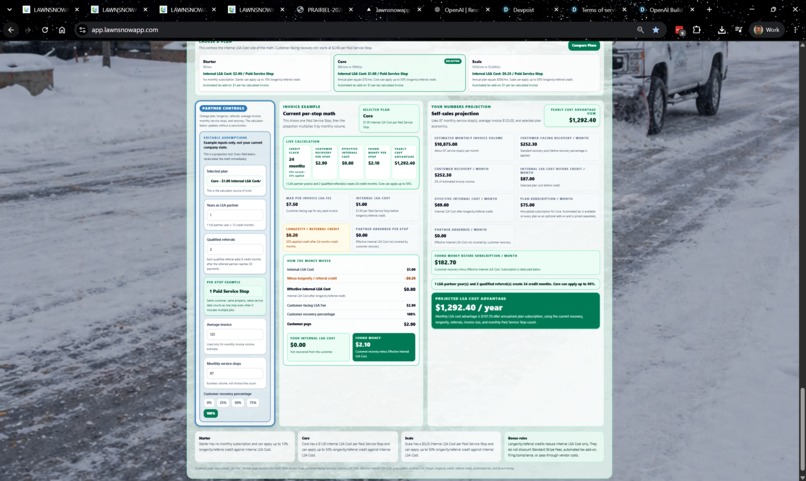
Task: Bookmark this page with the star icon
Action: [x=656, y=30]
